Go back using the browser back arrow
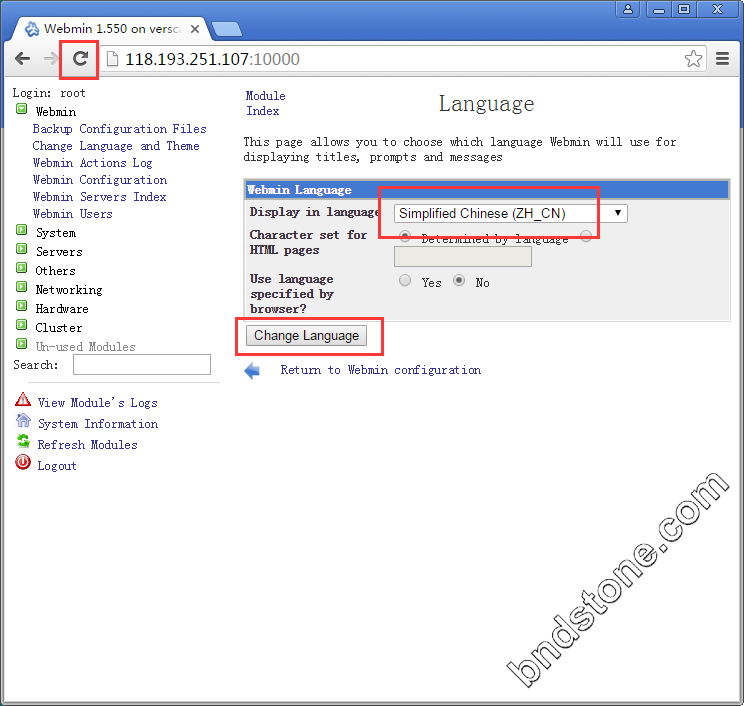 [22, 59]
